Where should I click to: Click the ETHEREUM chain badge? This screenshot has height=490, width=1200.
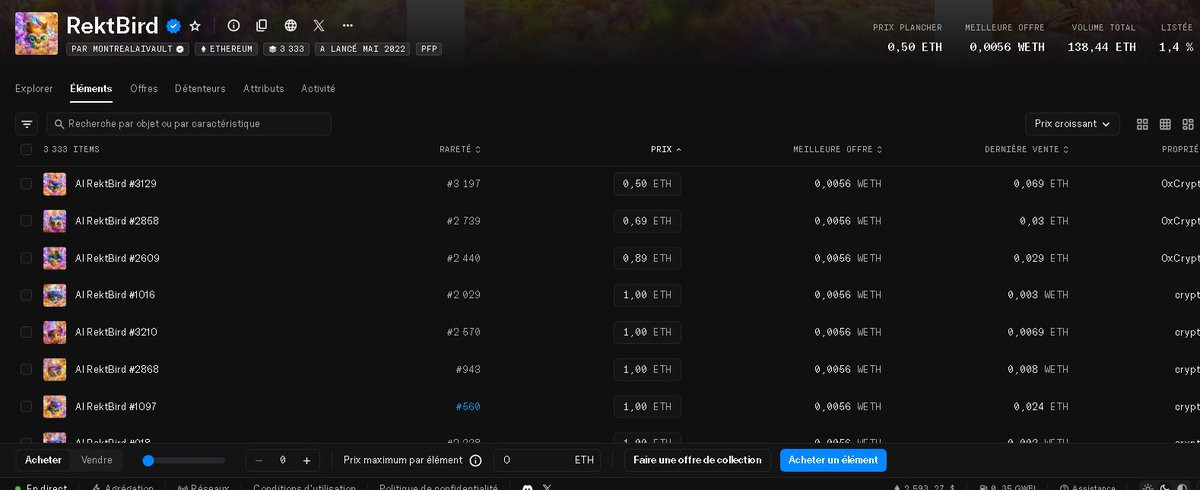[226, 48]
